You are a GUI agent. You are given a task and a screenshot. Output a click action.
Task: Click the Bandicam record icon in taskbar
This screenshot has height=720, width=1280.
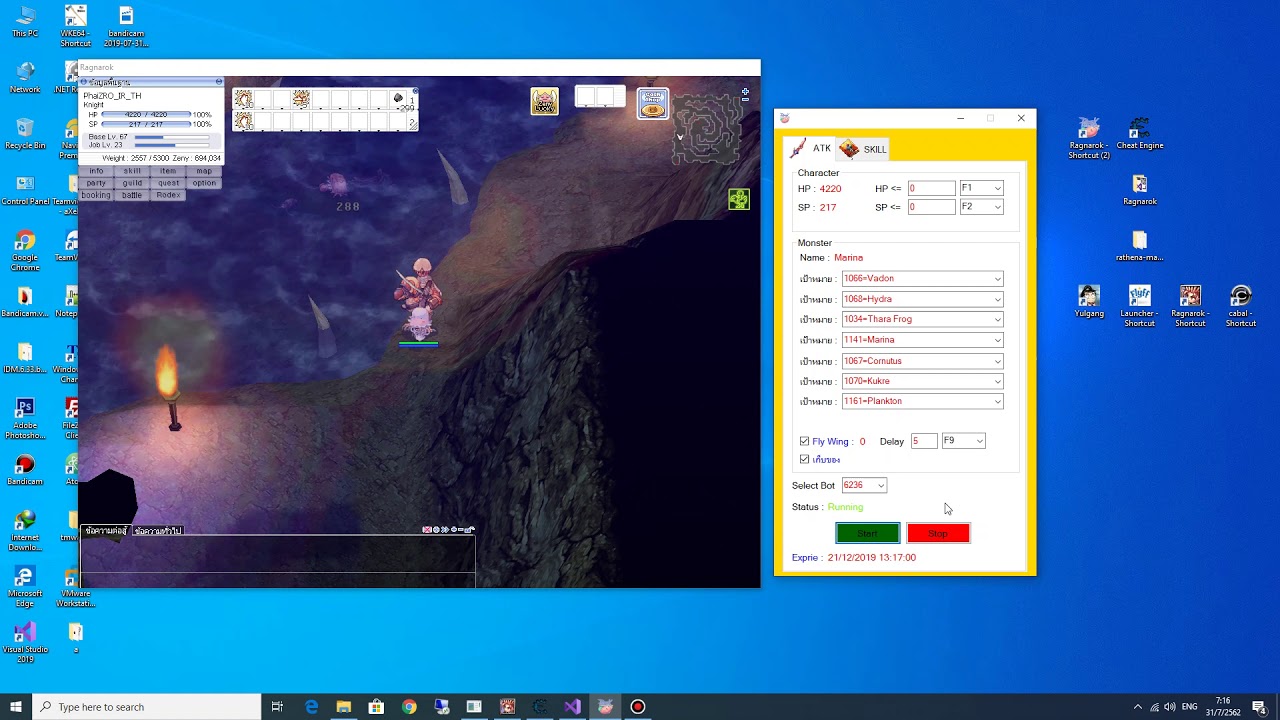(638, 707)
